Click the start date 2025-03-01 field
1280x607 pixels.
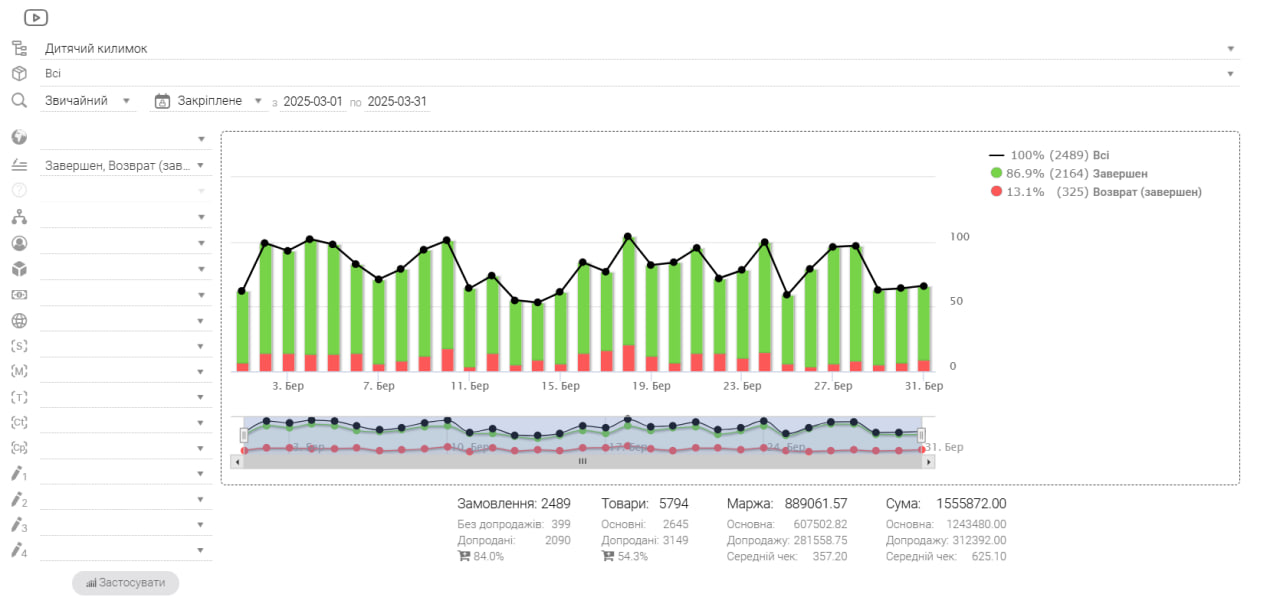click(313, 101)
